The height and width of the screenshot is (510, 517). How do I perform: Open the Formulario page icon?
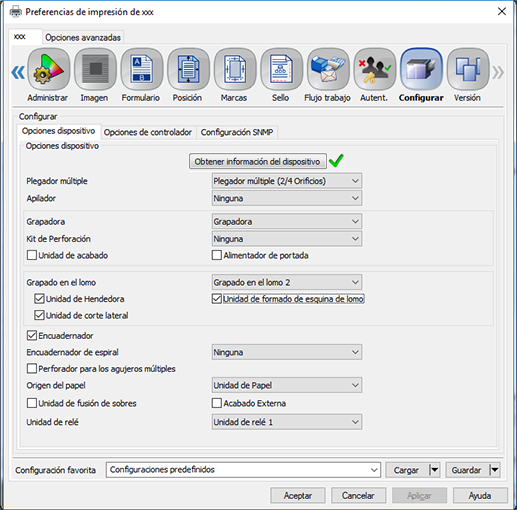click(142, 69)
